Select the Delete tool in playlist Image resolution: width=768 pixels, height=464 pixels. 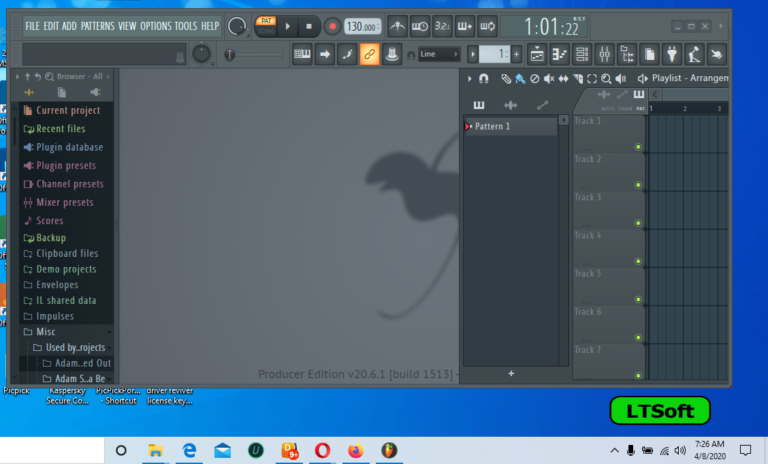tap(535, 78)
